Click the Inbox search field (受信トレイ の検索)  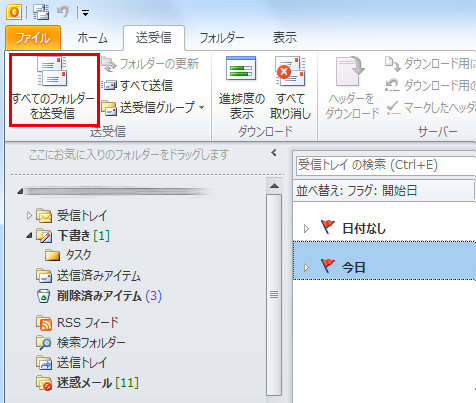click(386, 165)
